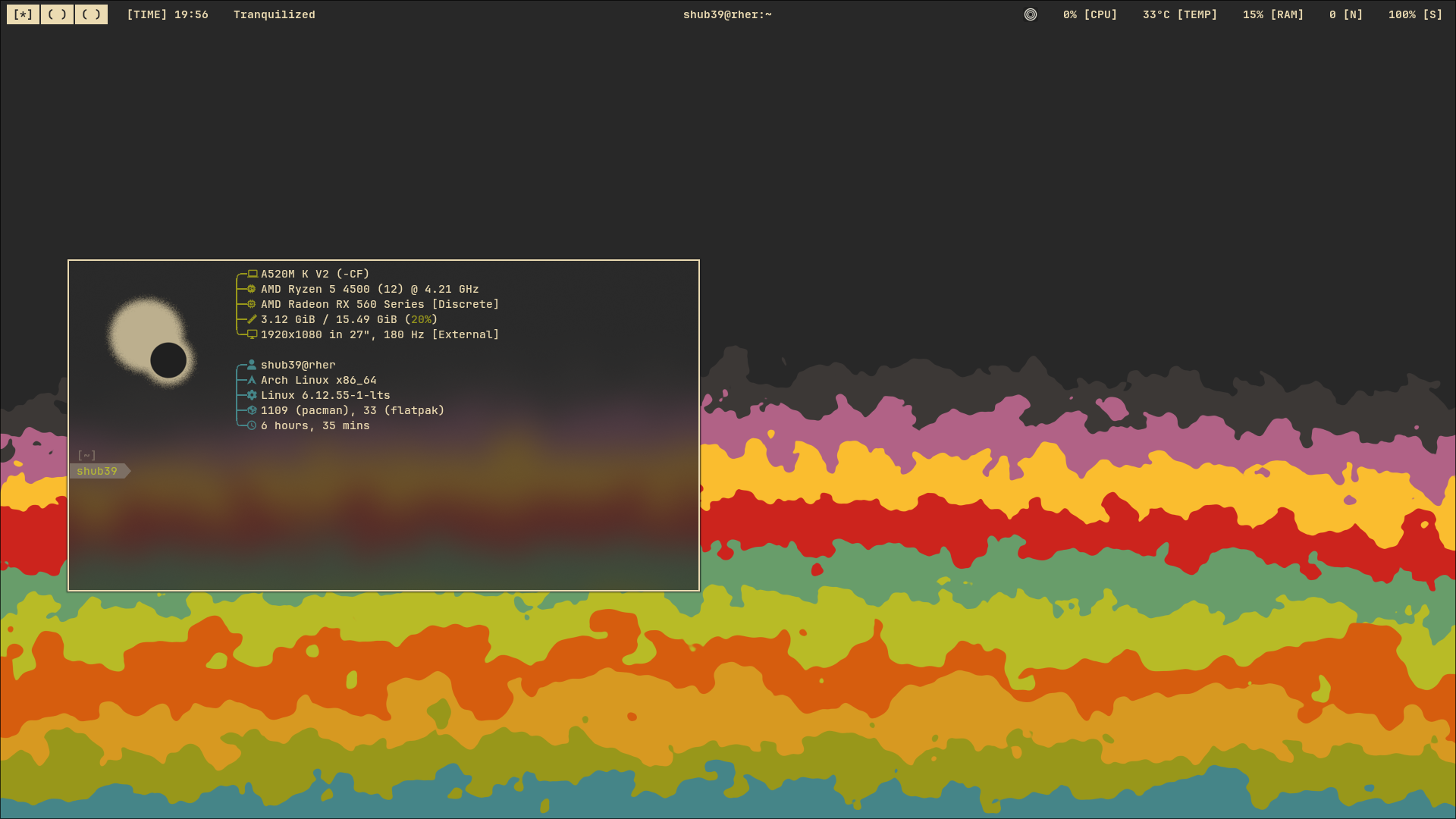Click the circular icon in the top status bar
Image resolution: width=1456 pixels, height=819 pixels.
point(1030,14)
